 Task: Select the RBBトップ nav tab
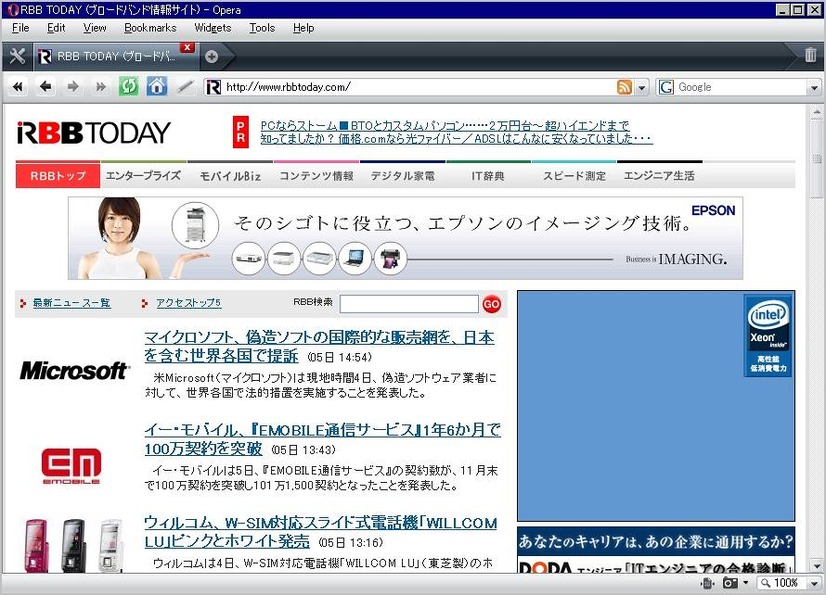coord(58,175)
